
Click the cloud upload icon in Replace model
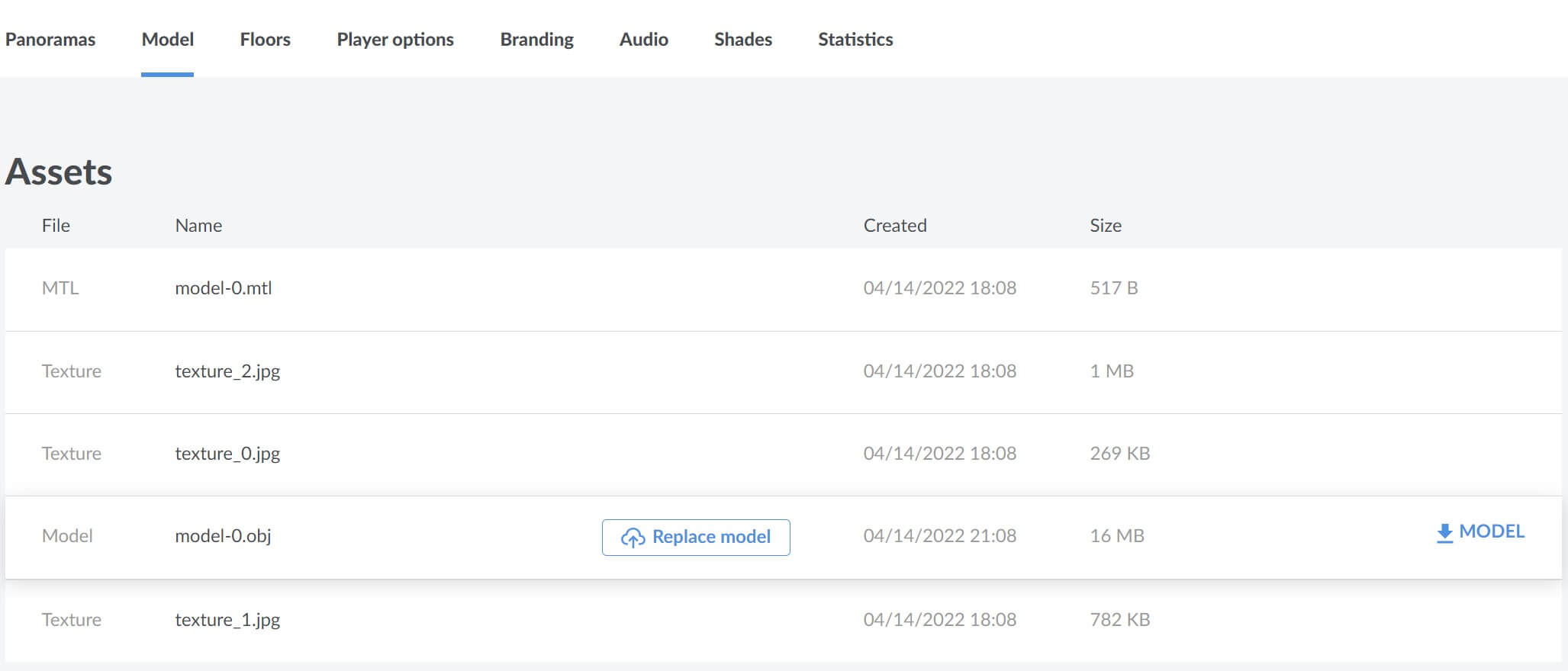633,538
